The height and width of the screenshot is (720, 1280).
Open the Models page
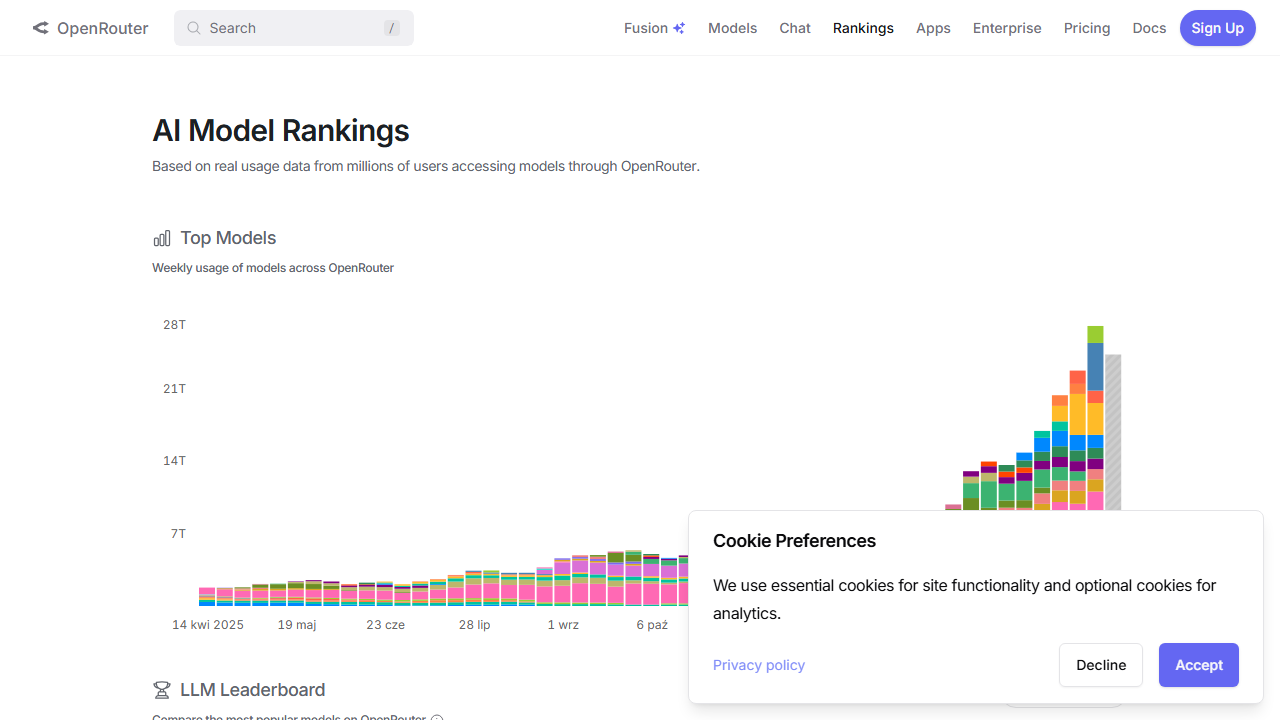point(732,28)
